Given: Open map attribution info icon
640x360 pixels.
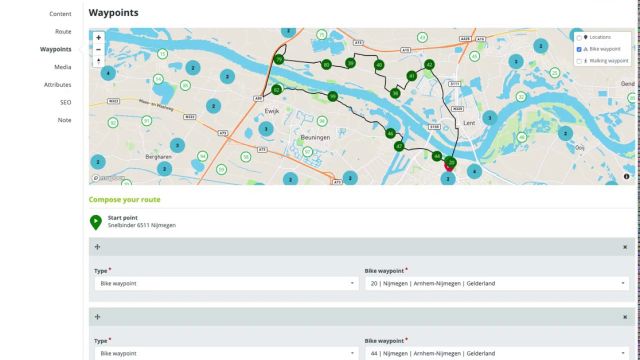Looking at the screenshot, I should [x=626, y=176].
